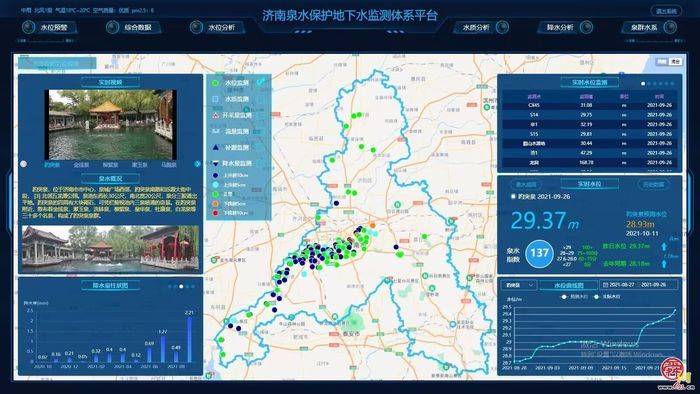Enable the 补源监测 layer checkbox
The height and width of the screenshot is (394, 700).
(x=261, y=147)
